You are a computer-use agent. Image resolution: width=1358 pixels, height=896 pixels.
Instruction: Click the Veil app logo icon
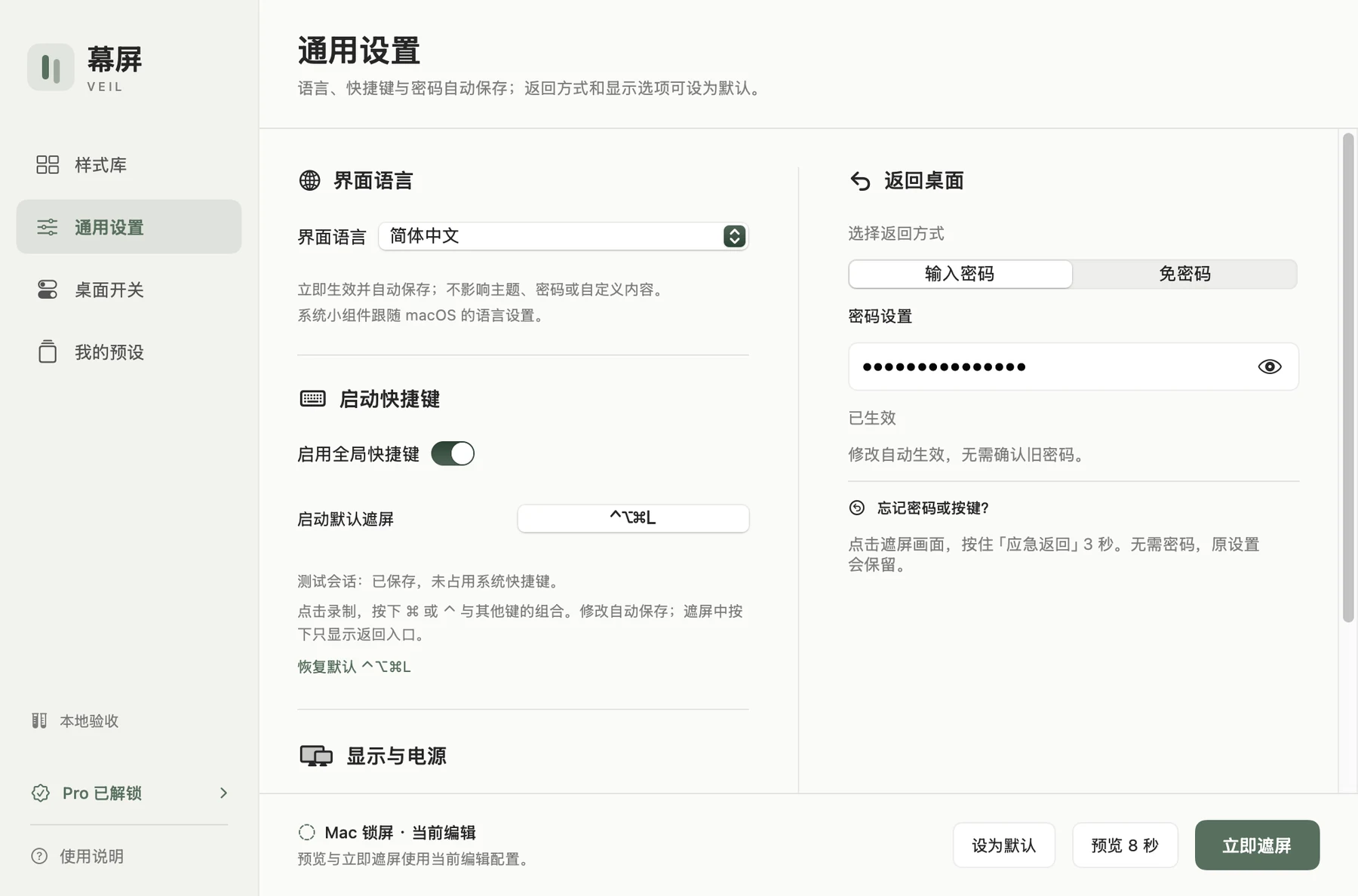[51, 67]
